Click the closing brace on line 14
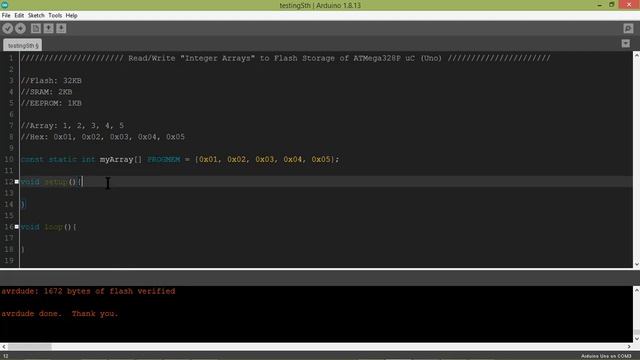This screenshot has height=360, width=640. 23,204
